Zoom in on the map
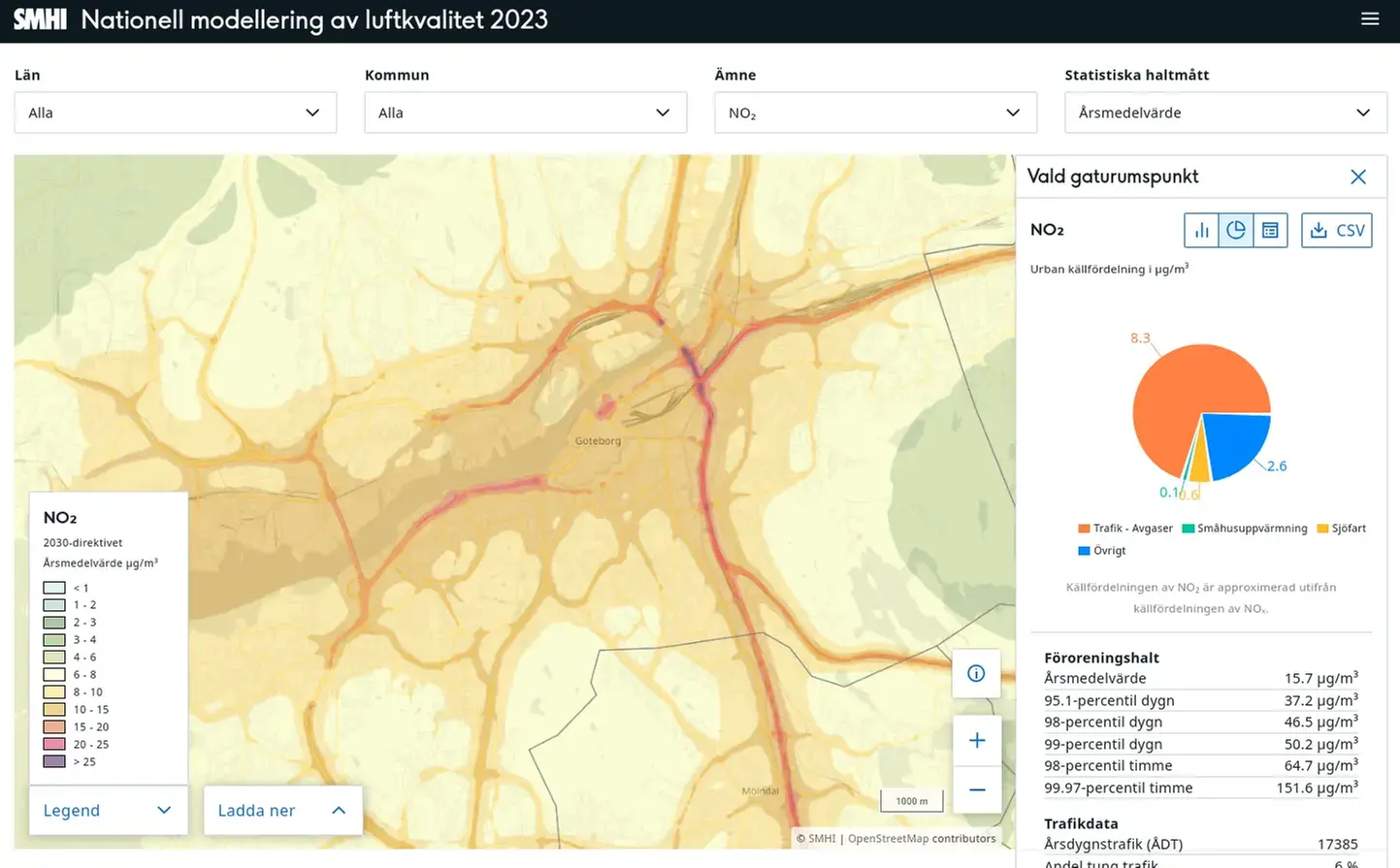Image resolution: width=1400 pixels, height=868 pixels. click(976, 741)
